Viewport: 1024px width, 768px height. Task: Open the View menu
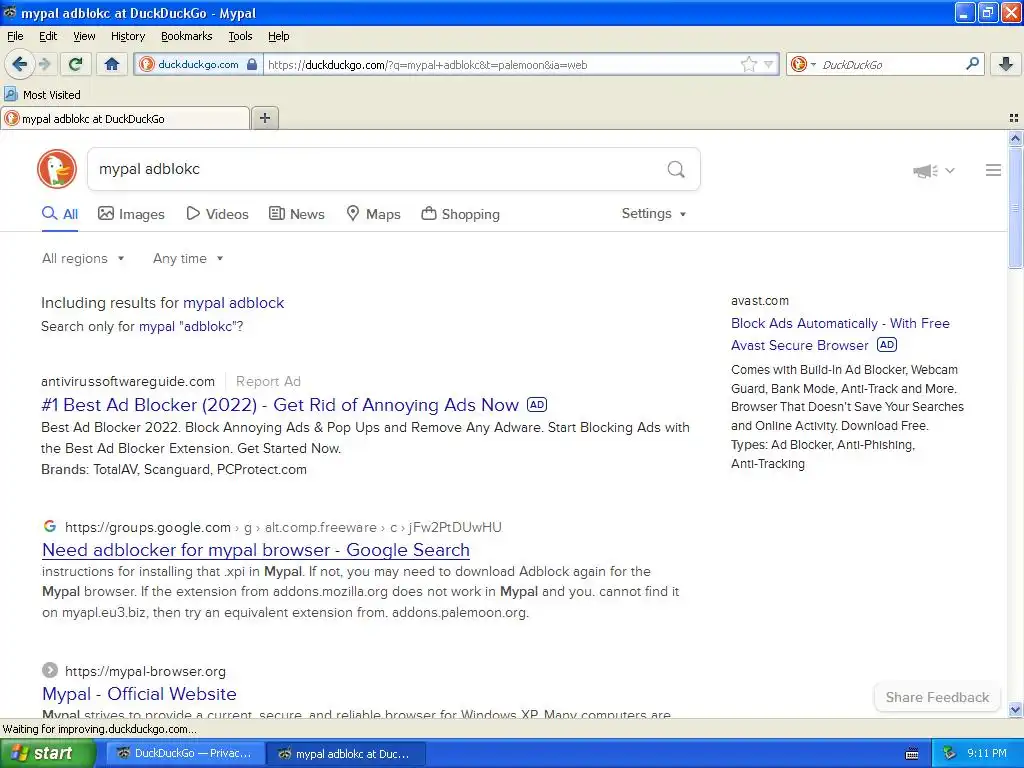click(x=84, y=36)
